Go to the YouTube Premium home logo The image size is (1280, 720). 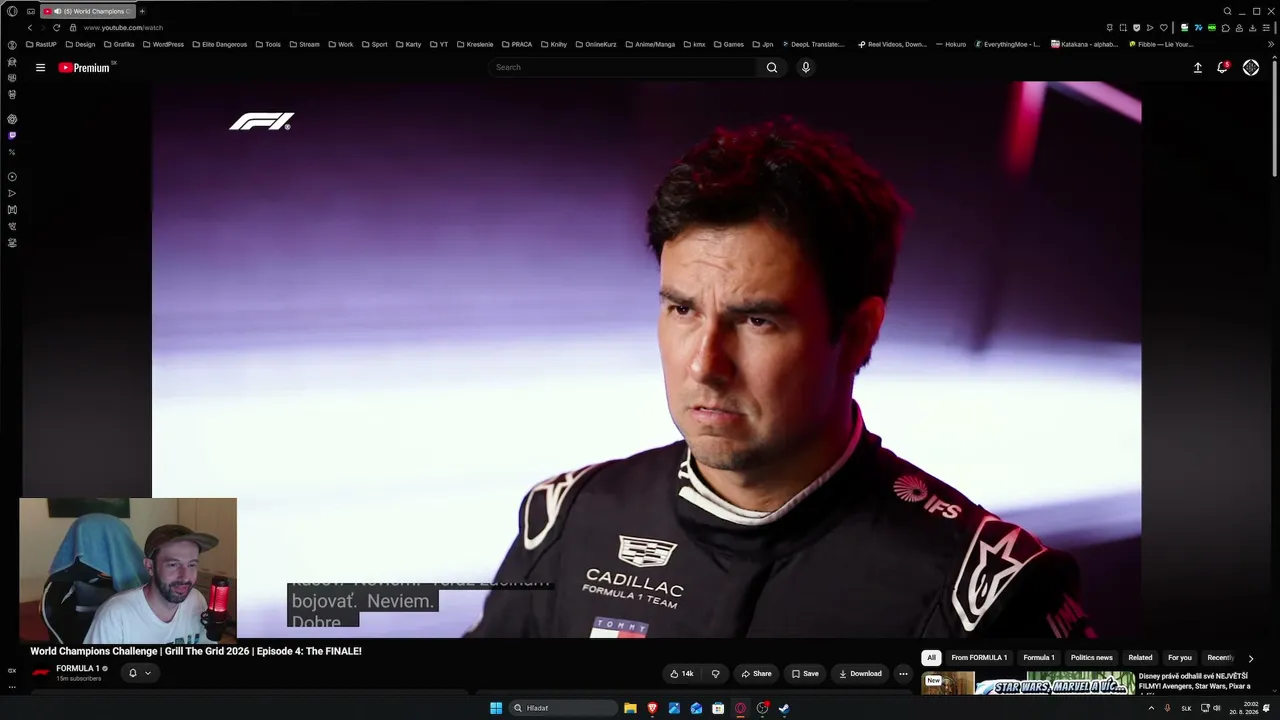[84, 68]
